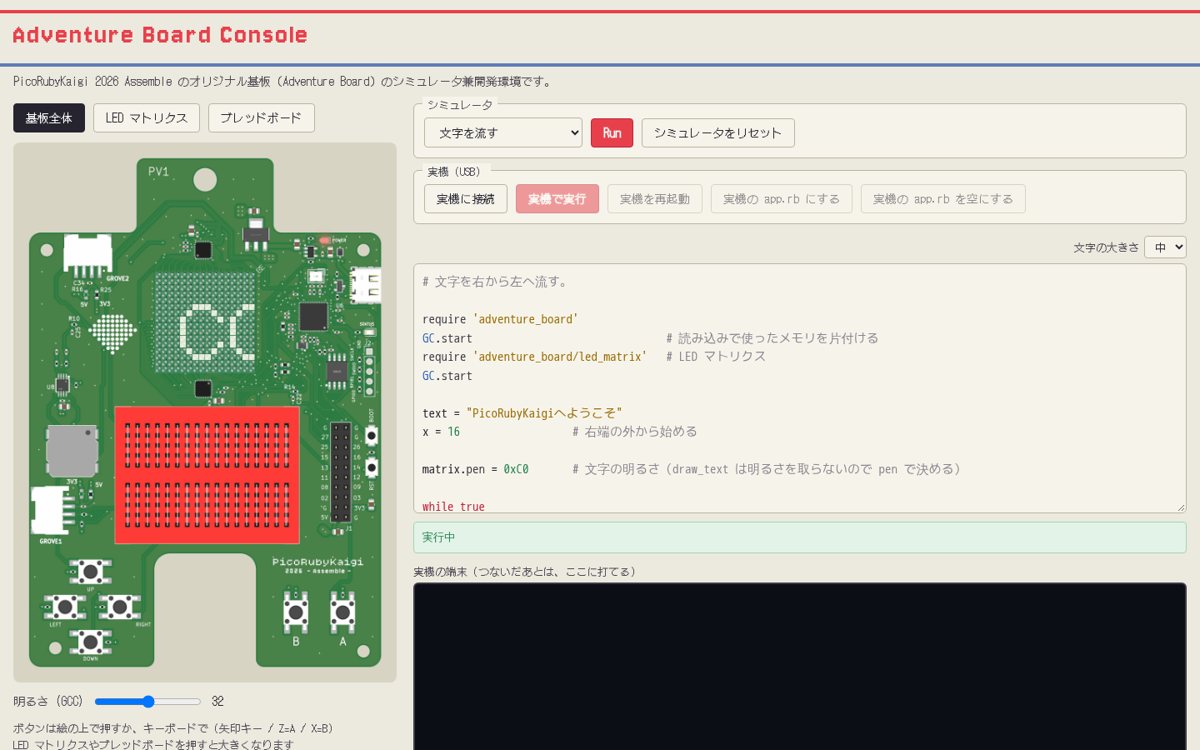Click 実機の app.rb にする button
The image size is (1200, 750).
point(782,199)
